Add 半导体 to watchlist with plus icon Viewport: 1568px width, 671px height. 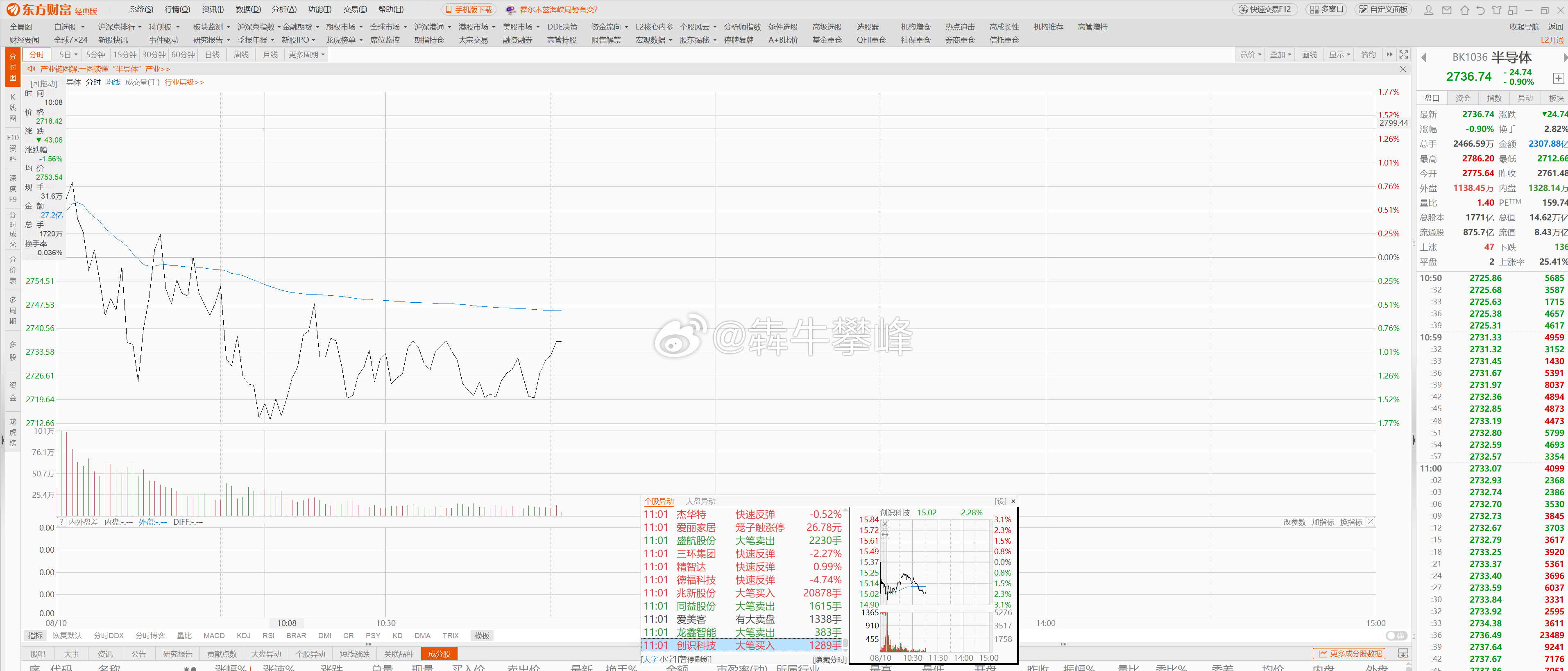tap(1558, 78)
